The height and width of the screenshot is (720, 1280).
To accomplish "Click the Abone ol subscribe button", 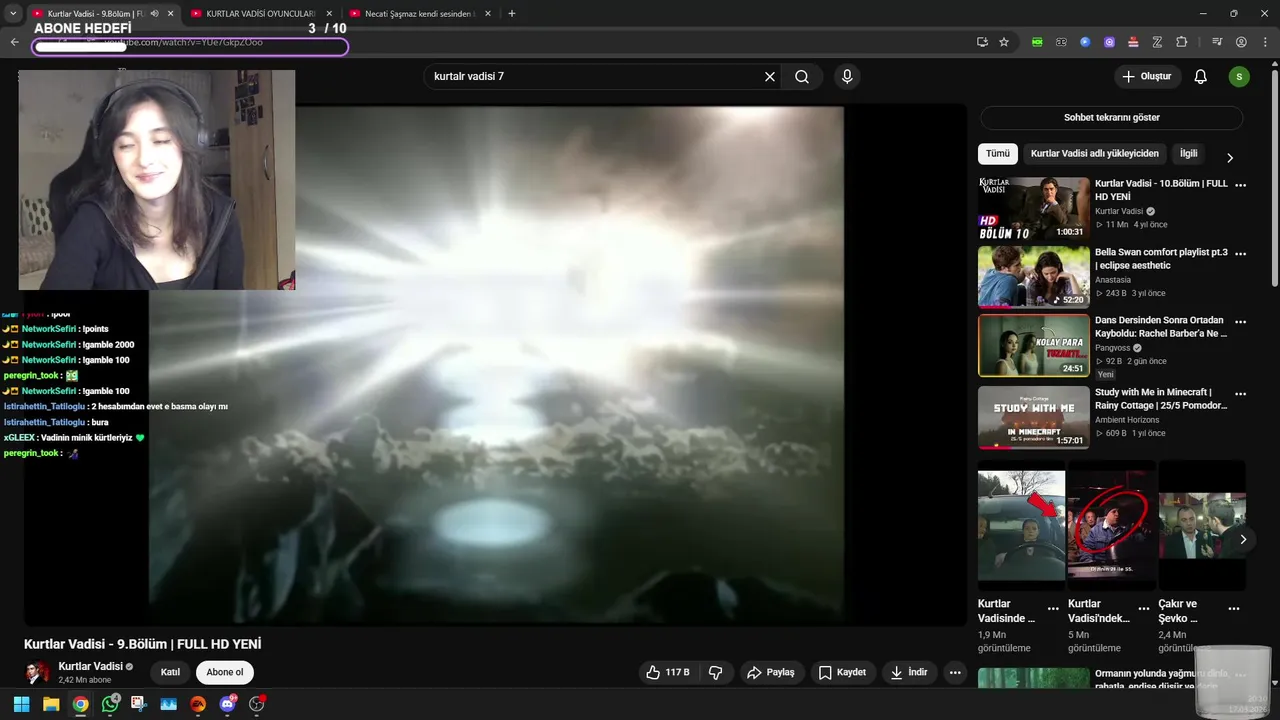I will (x=225, y=672).
